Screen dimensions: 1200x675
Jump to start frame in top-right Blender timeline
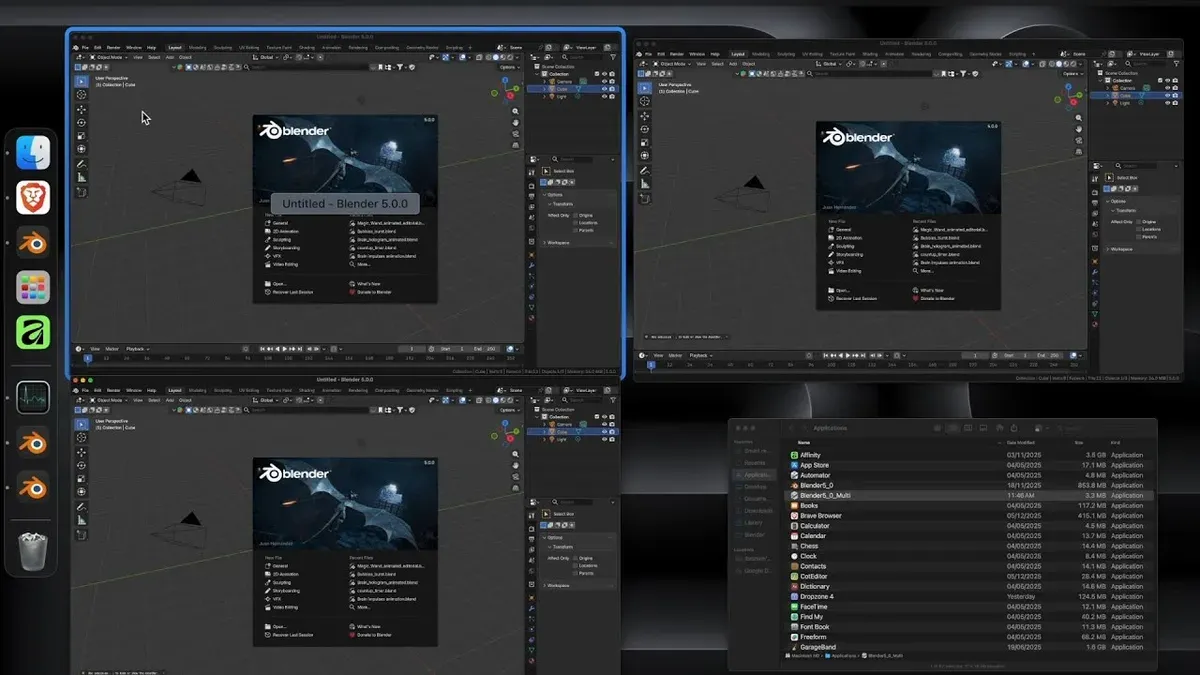(x=824, y=355)
